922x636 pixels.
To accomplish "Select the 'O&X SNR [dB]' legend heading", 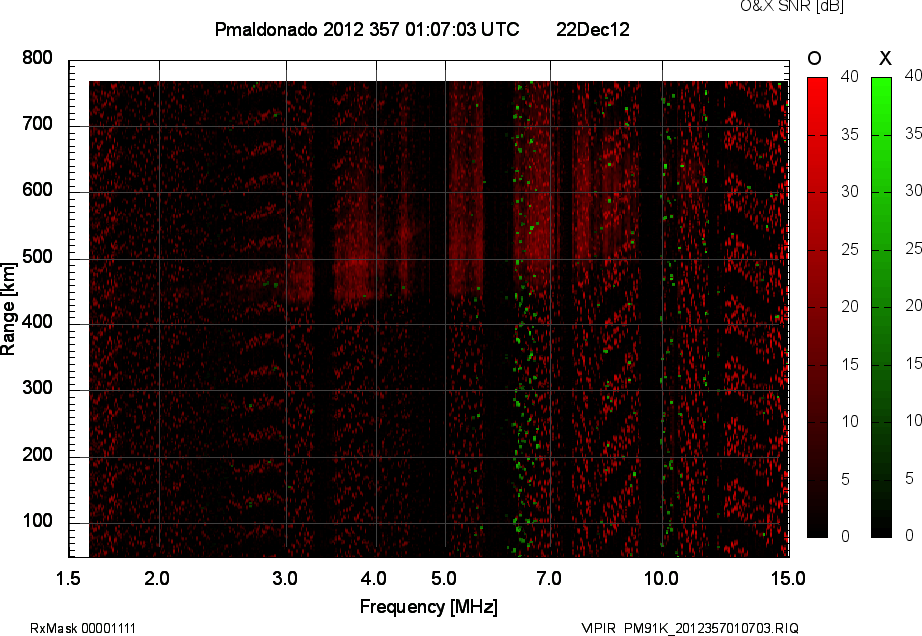I will pyautogui.click(x=777, y=7).
